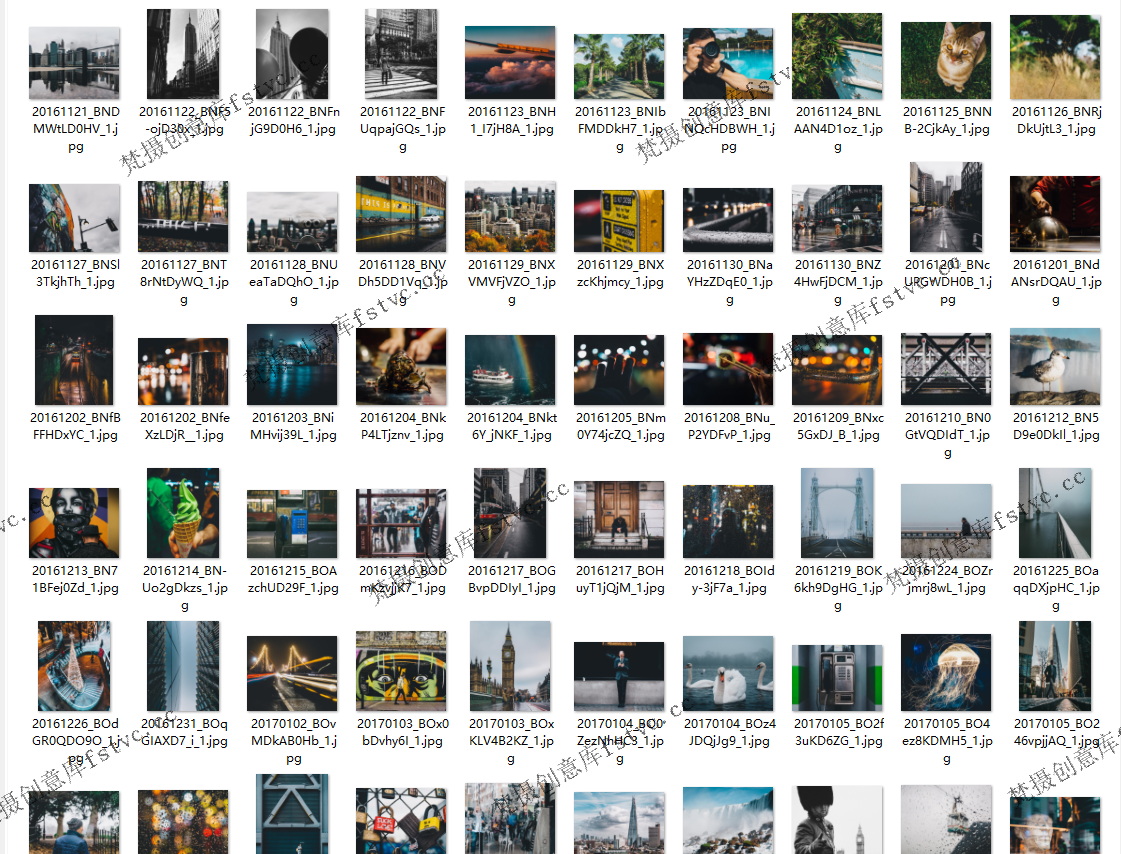Select jellyfish photo 20170105_BO4ez8KDMH5_1.jpg
This screenshot has width=1121, height=854.
click(946, 672)
